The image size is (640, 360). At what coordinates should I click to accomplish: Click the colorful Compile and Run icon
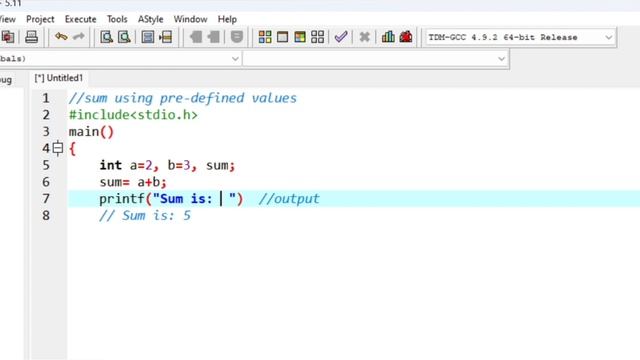300,37
